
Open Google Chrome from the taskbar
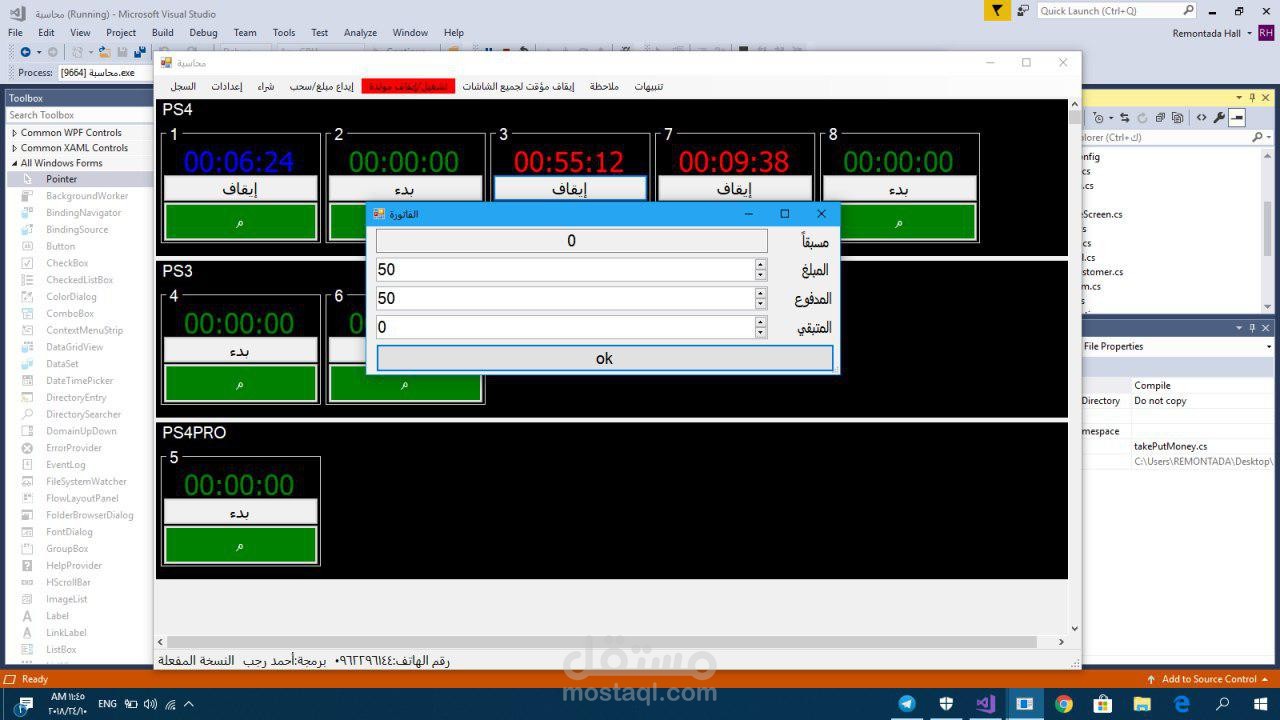(1063, 704)
